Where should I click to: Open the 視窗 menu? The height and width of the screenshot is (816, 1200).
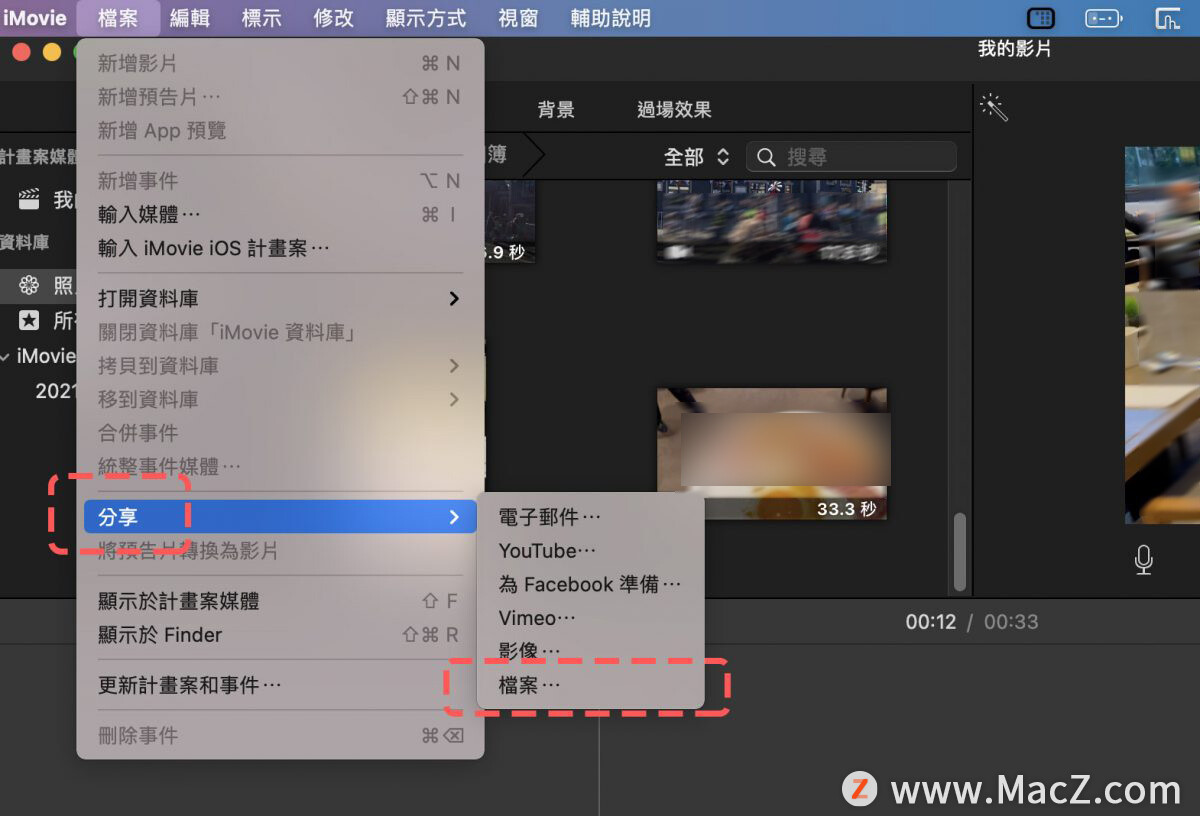518,18
